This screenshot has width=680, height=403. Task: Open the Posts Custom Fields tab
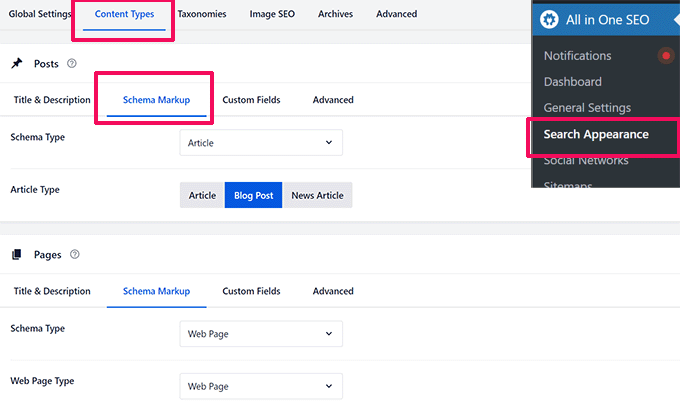click(251, 100)
